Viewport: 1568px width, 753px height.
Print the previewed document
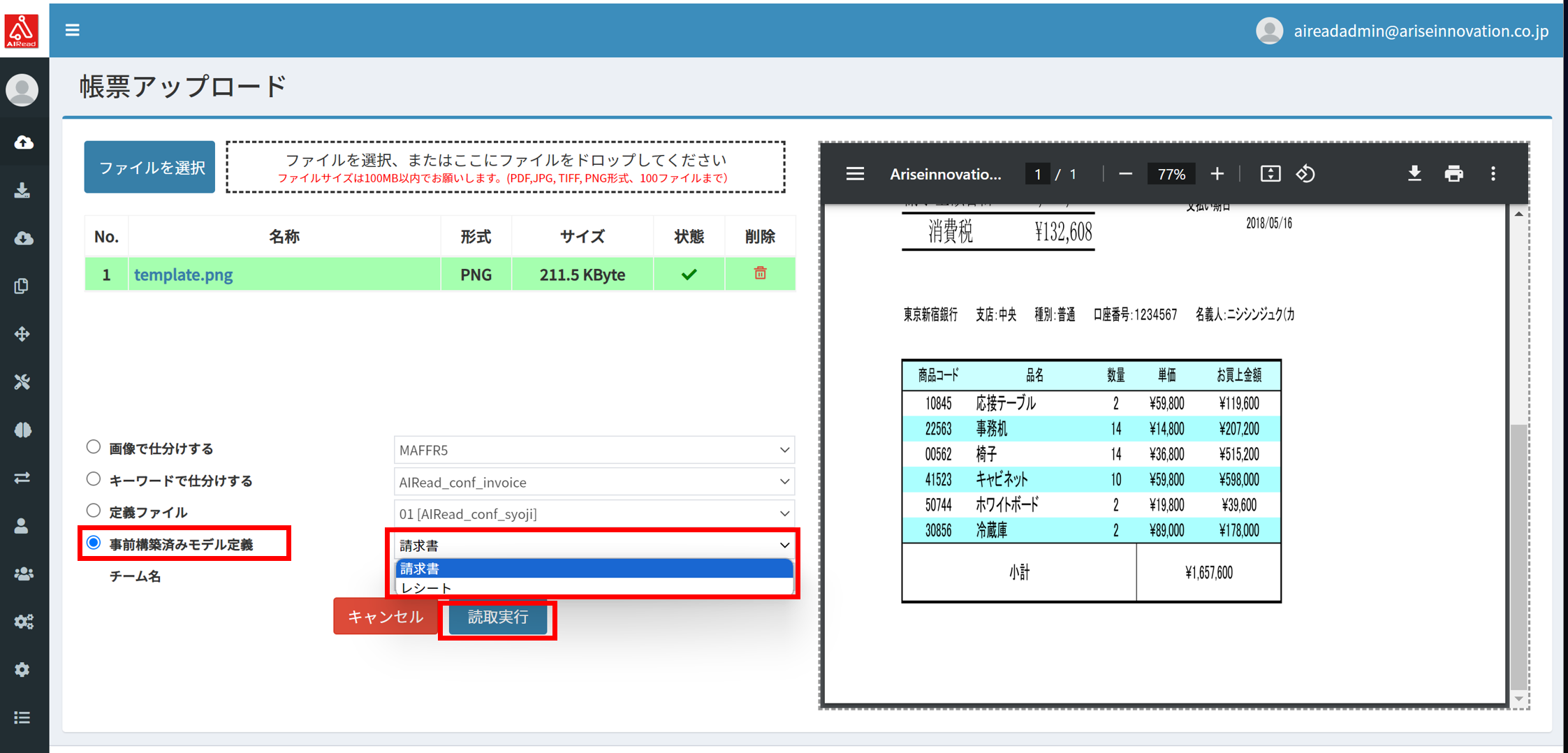click(x=1453, y=173)
